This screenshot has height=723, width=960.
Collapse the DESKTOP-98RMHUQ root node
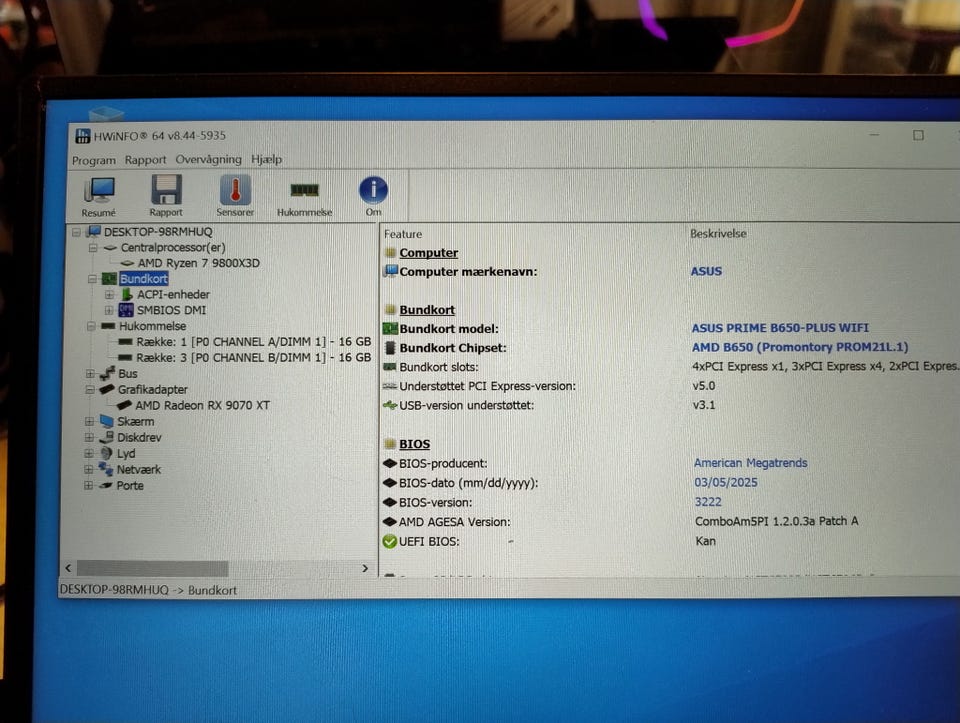pos(77,232)
